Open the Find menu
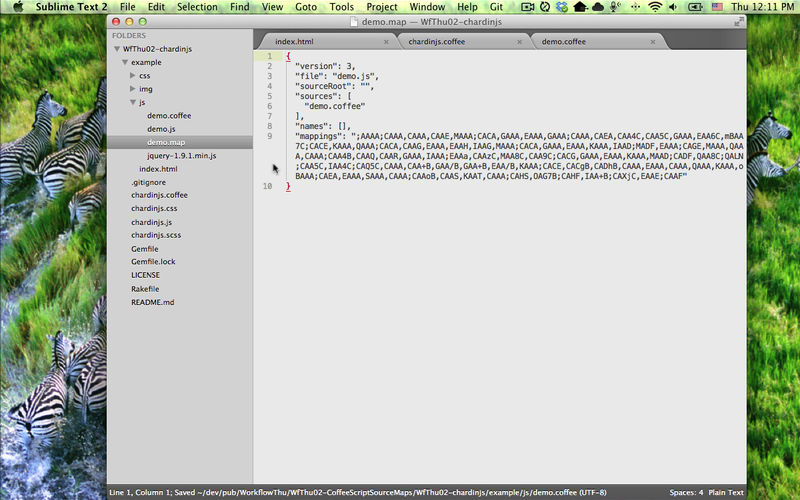 (239, 7)
